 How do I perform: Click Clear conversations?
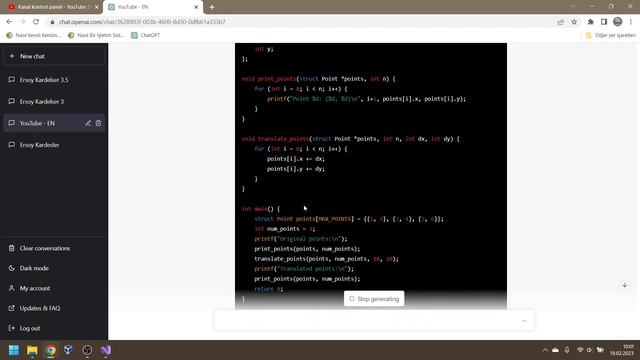pos(53,248)
